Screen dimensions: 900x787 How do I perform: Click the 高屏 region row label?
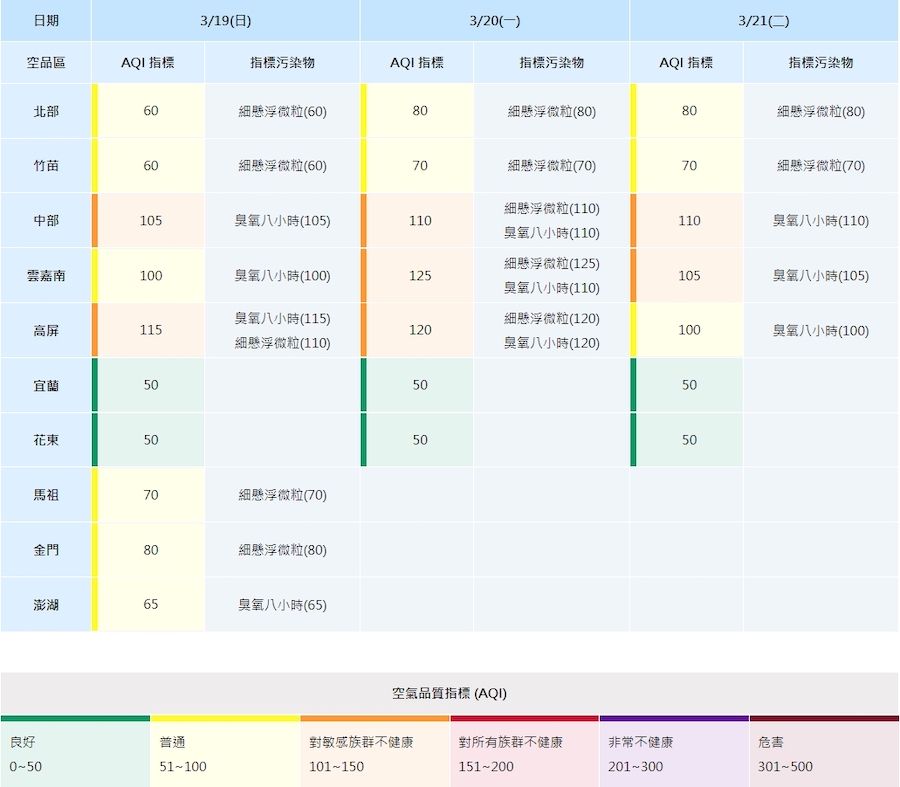[x=46, y=331]
